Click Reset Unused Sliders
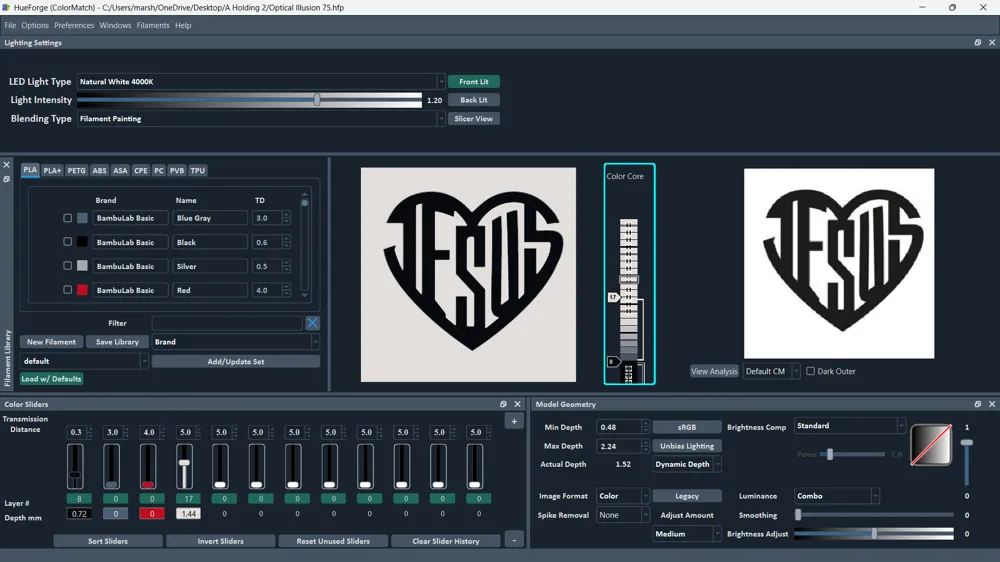Screen dimensions: 1000x562 (333, 541)
